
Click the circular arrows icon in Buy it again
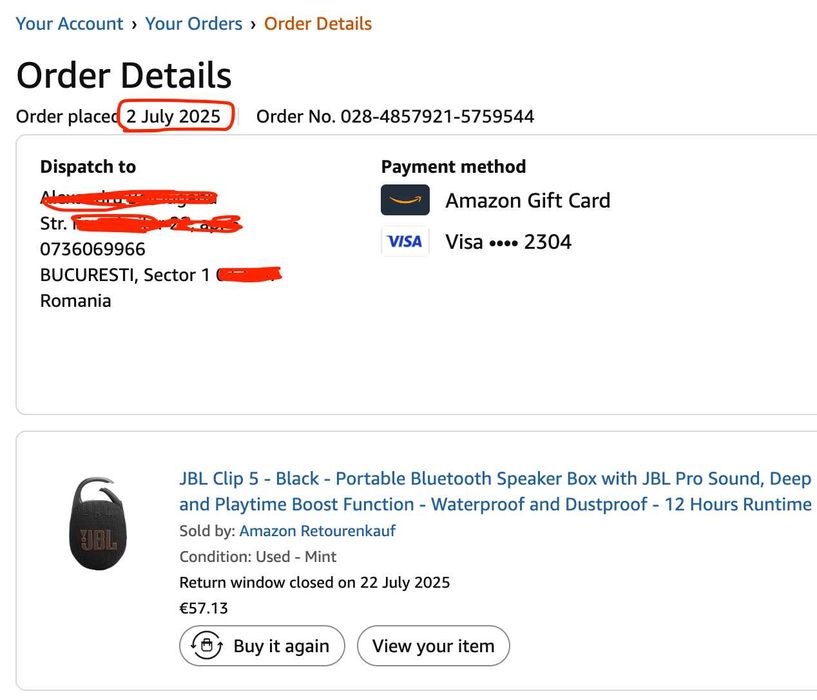tap(207, 646)
